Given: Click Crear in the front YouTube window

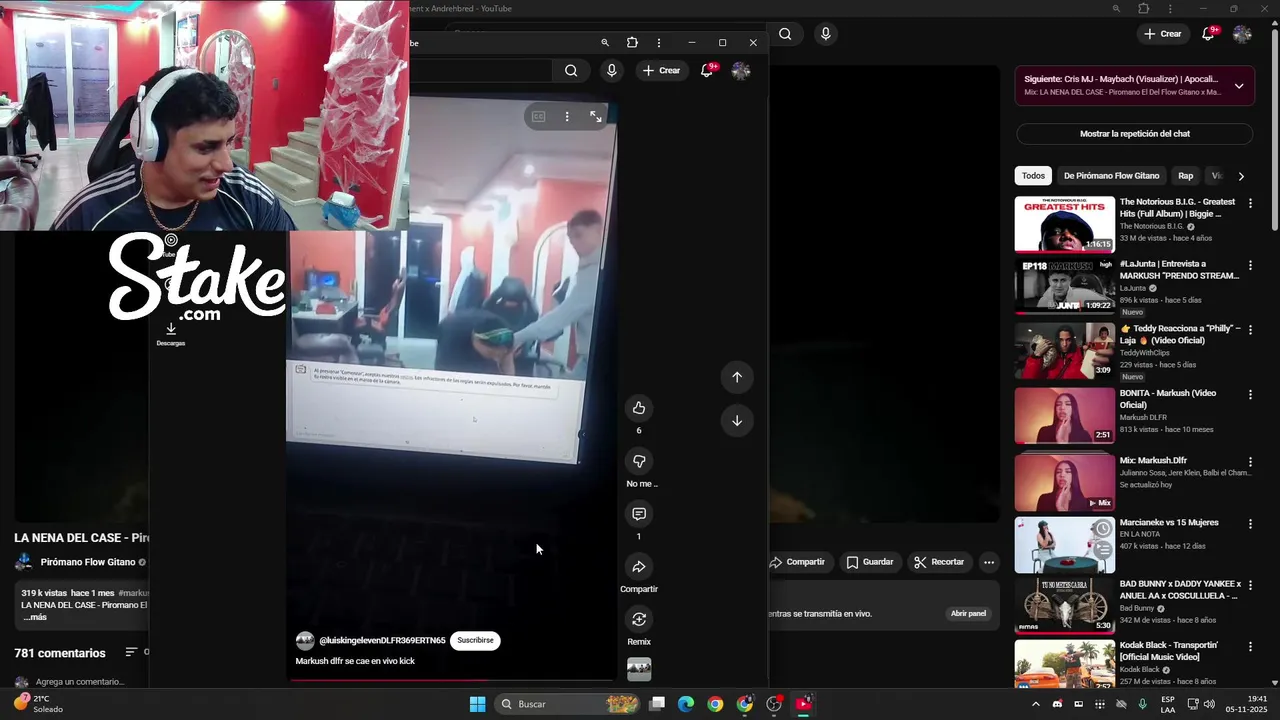Looking at the screenshot, I should (661, 71).
